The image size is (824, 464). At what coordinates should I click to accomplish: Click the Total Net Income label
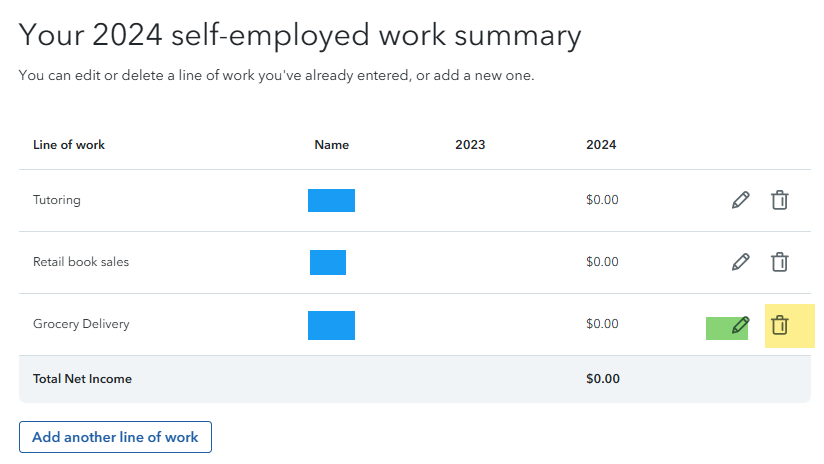[82, 379]
